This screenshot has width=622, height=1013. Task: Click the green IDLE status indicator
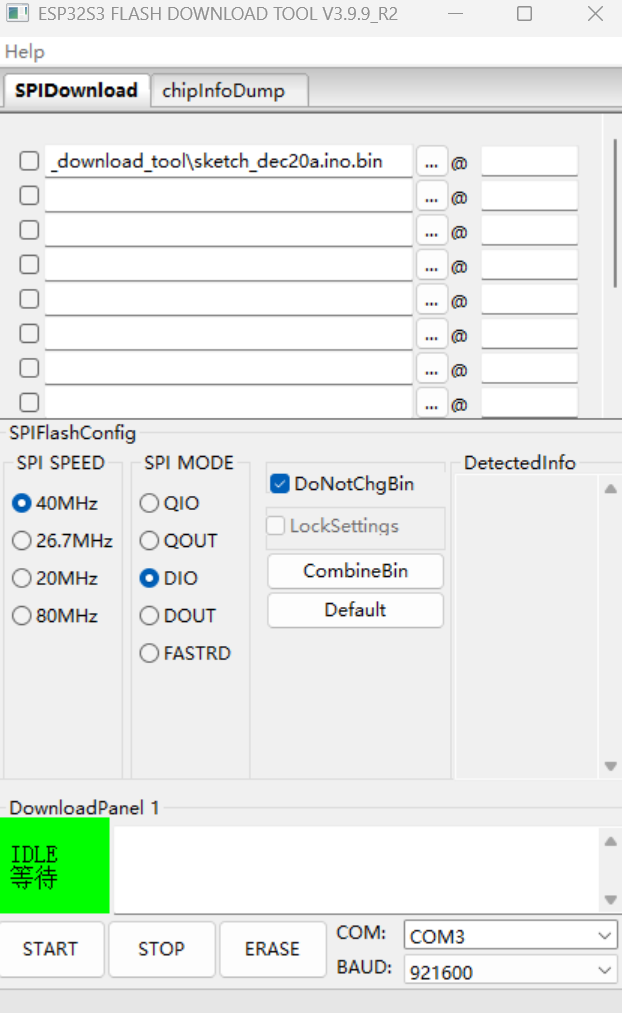54,866
